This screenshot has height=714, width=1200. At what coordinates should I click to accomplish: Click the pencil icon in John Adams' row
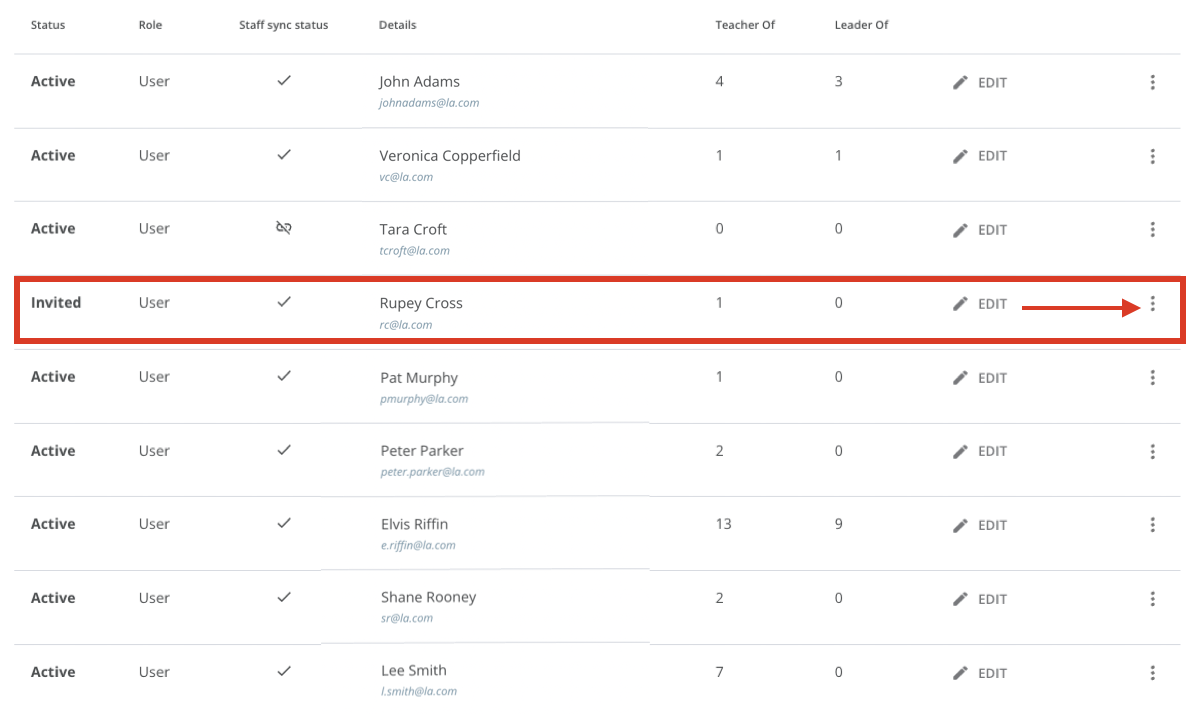(x=960, y=83)
